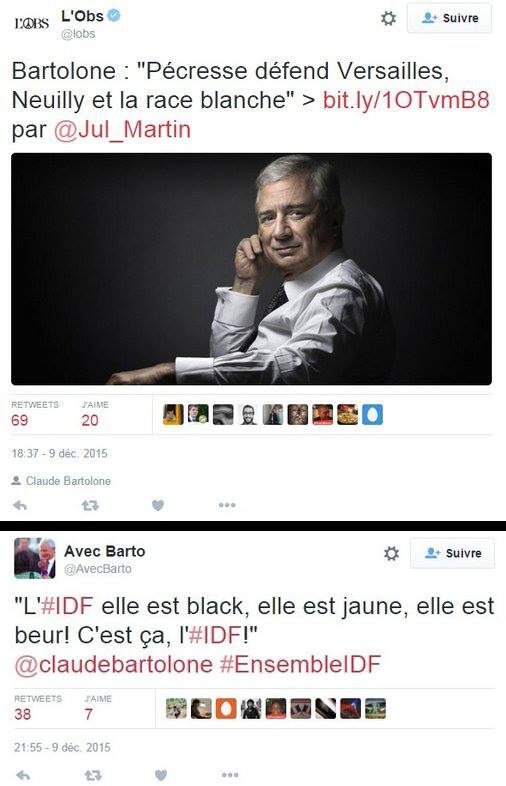Retweet the Avec Barto tweet
506x786 pixels.
(x=93, y=775)
